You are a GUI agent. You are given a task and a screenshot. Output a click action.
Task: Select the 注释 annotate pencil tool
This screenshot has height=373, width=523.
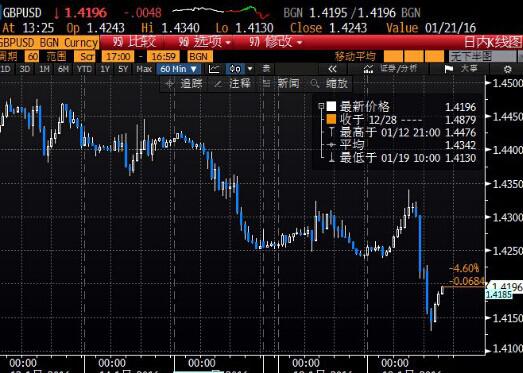point(232,83)
